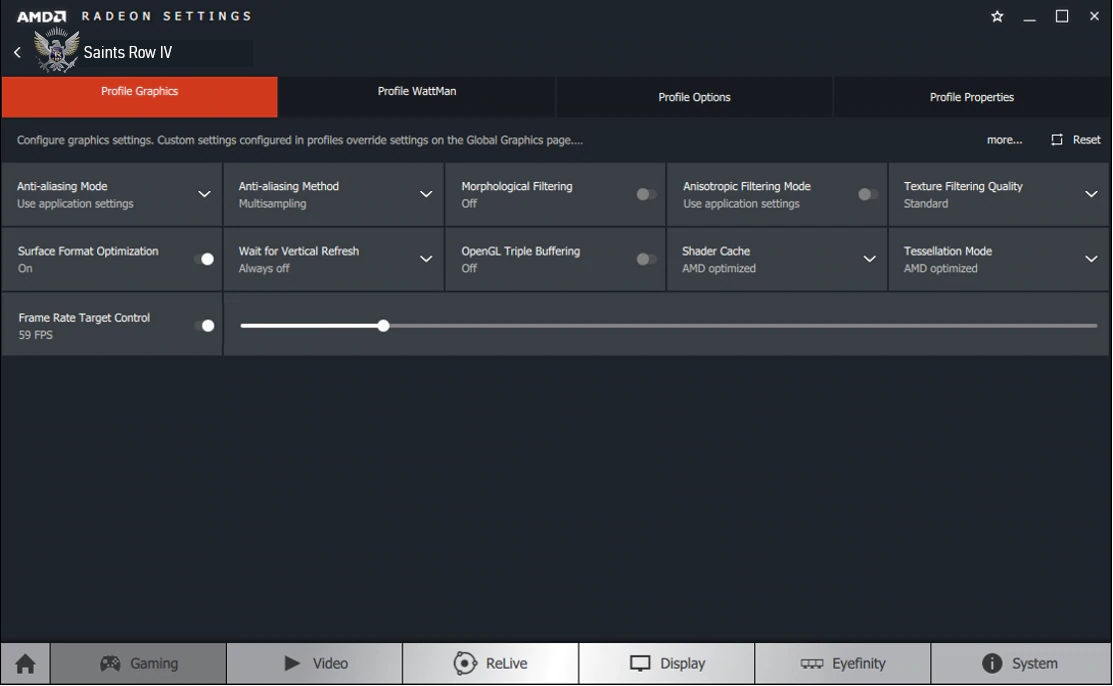
Task: Open the System info section
Action: (x=1020, y=664)
